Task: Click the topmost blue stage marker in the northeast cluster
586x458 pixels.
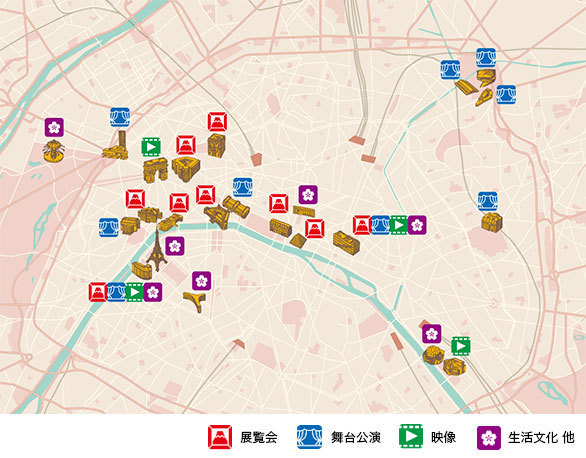Action: [x=486, y=58]
